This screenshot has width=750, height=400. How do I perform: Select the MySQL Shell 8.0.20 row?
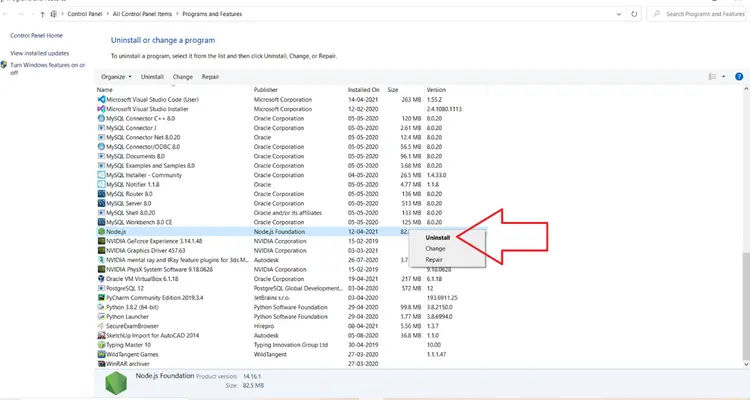pyautogui.click(x=292, y=213)
